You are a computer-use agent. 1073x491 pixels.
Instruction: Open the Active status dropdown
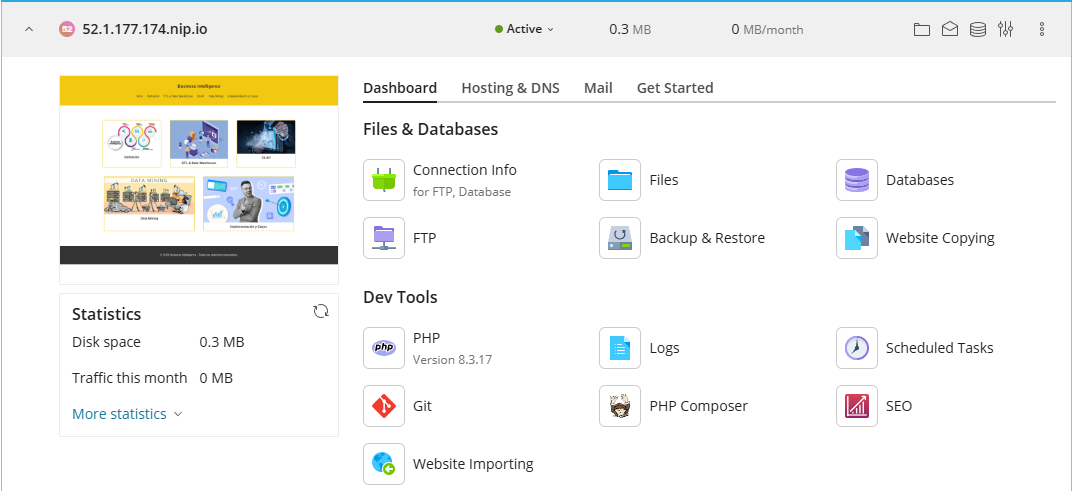[525, 30]
